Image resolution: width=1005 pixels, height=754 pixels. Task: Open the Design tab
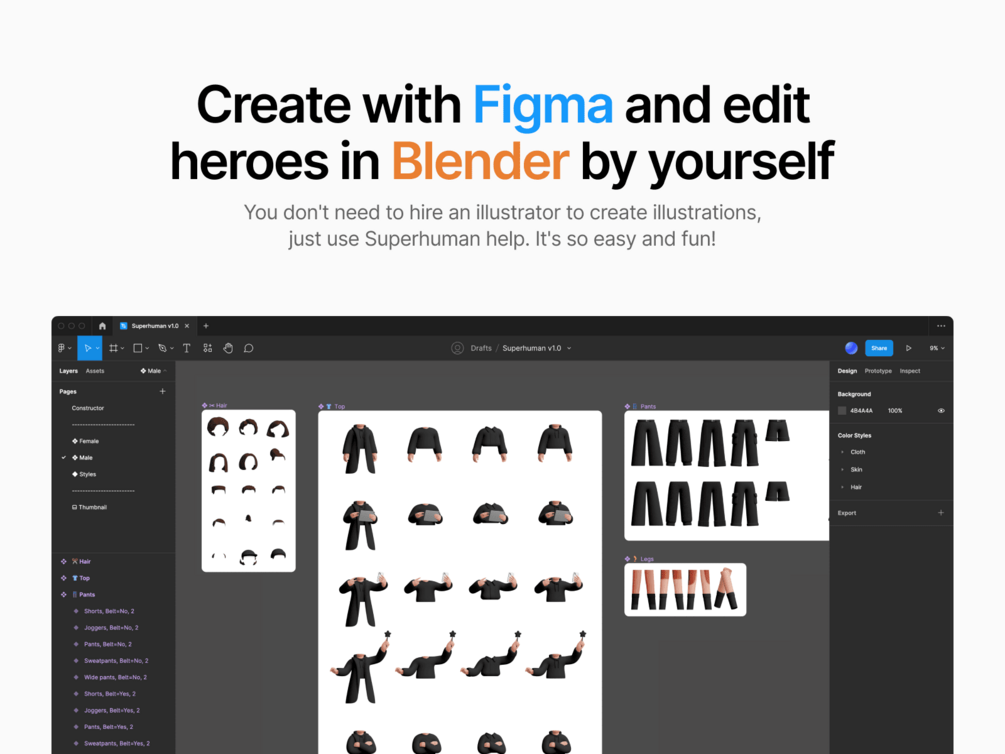pos(847,371)
